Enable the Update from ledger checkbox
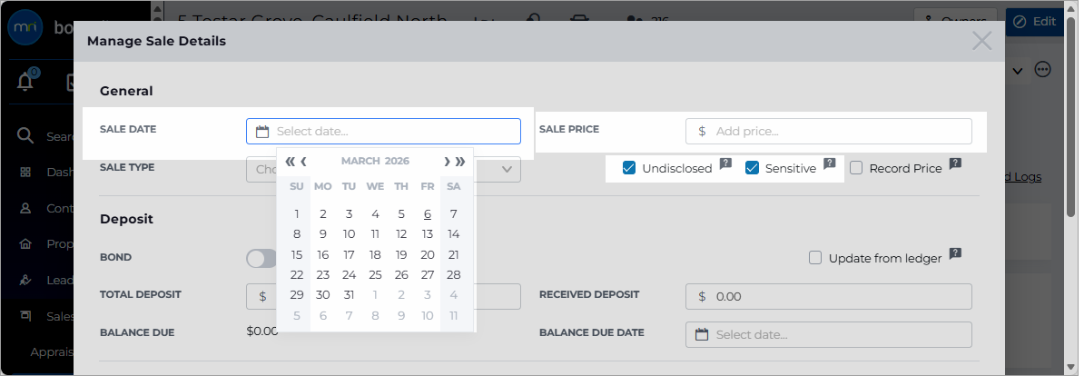The width and height of the screenshot is (1080, 376). point(816,258)
